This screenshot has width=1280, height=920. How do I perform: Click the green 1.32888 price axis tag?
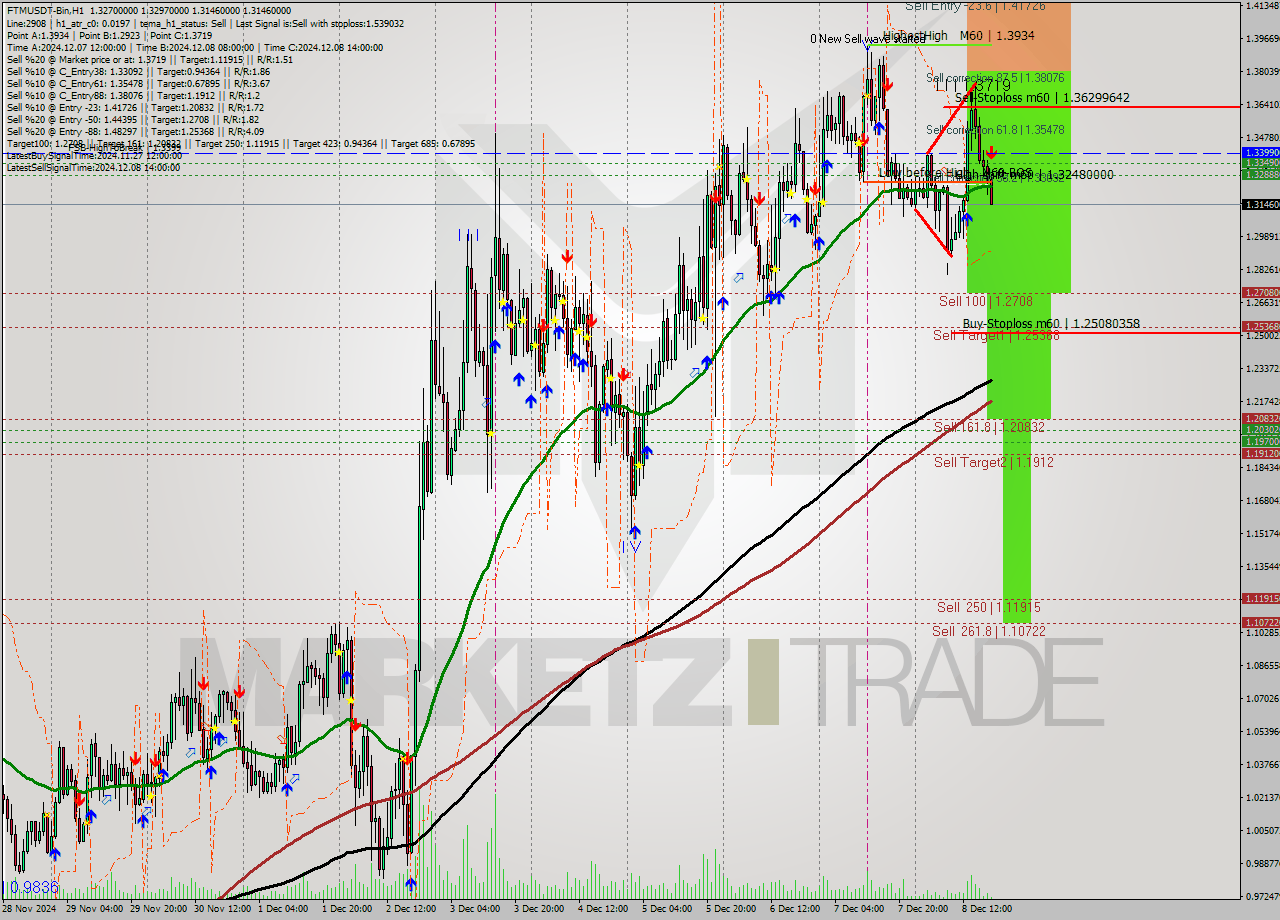tap(1260, 174)
